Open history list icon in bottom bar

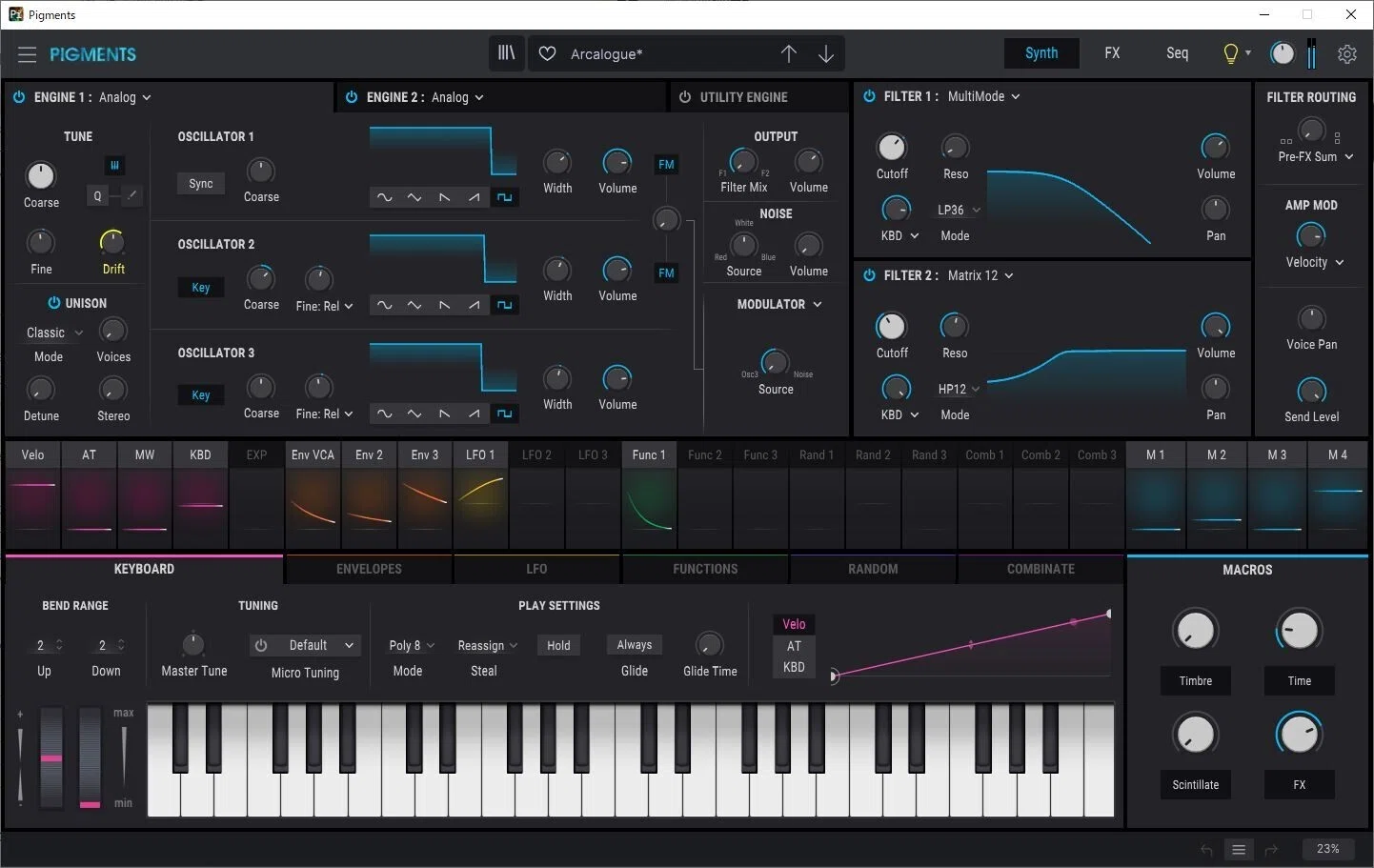(x=1239, y=850)
